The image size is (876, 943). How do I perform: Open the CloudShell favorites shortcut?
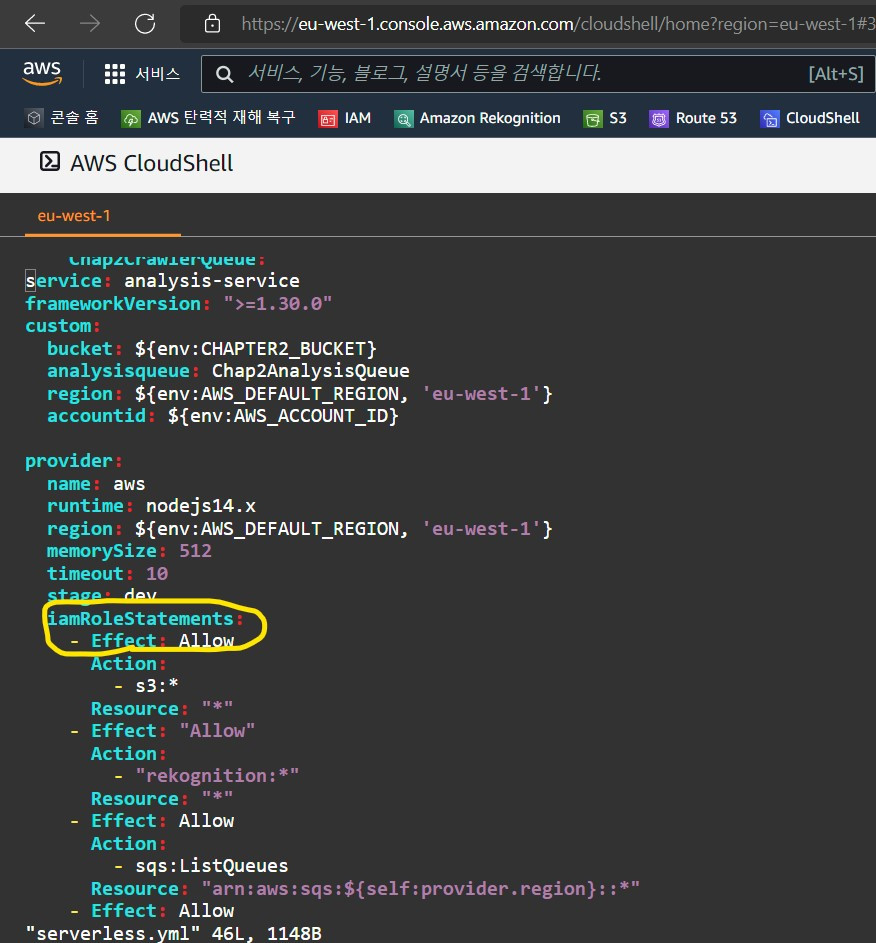[x=822, y=118]
